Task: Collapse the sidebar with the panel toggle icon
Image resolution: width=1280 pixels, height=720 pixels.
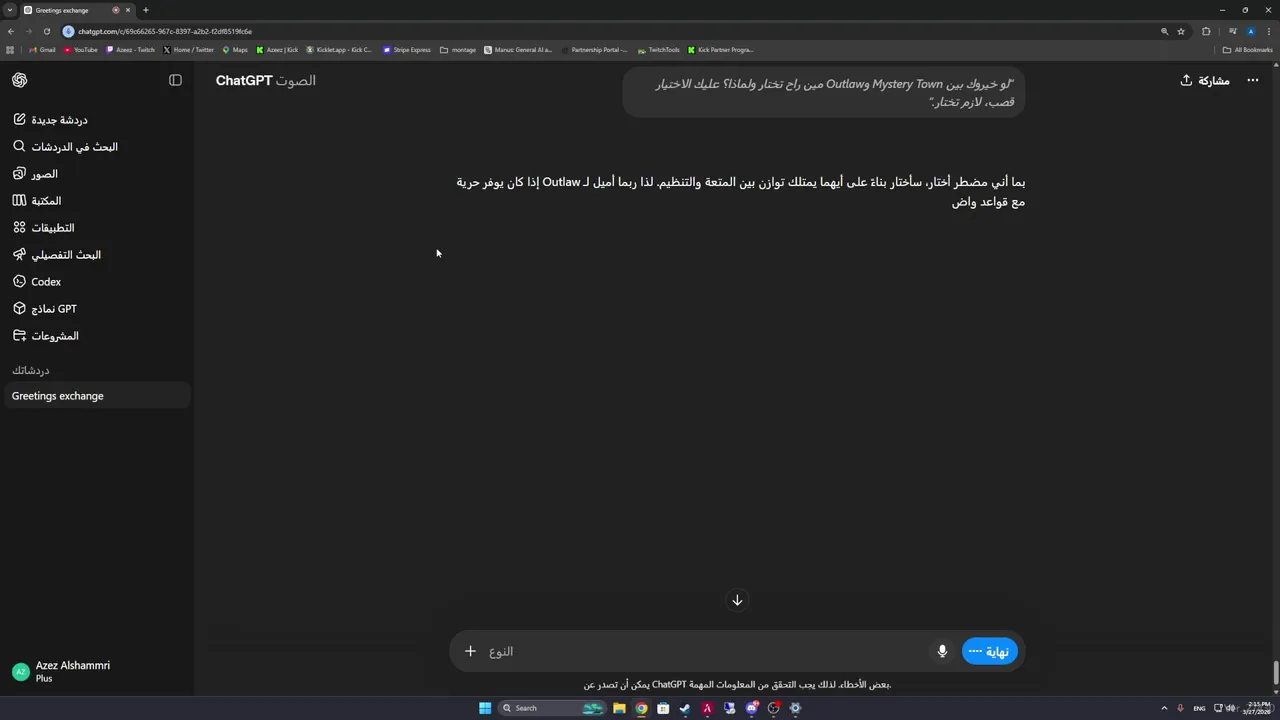Action: (175, 80)
